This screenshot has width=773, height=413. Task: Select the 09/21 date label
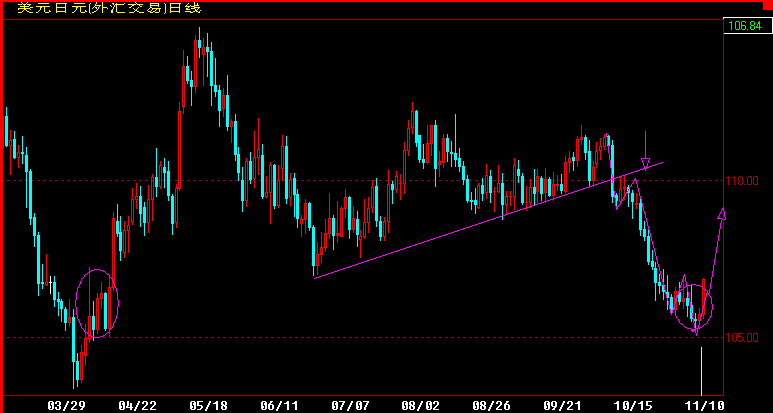562,406
